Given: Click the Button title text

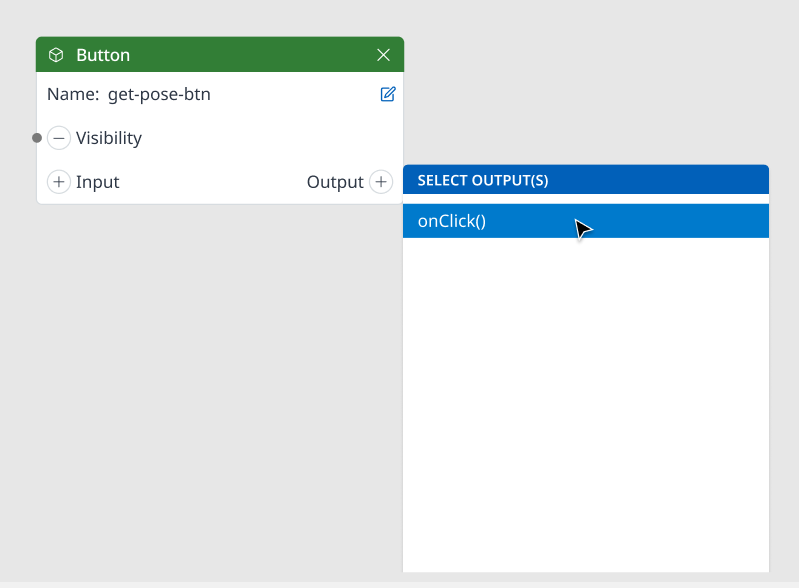Looking at the screenshot, I should (x=103, y=55).
